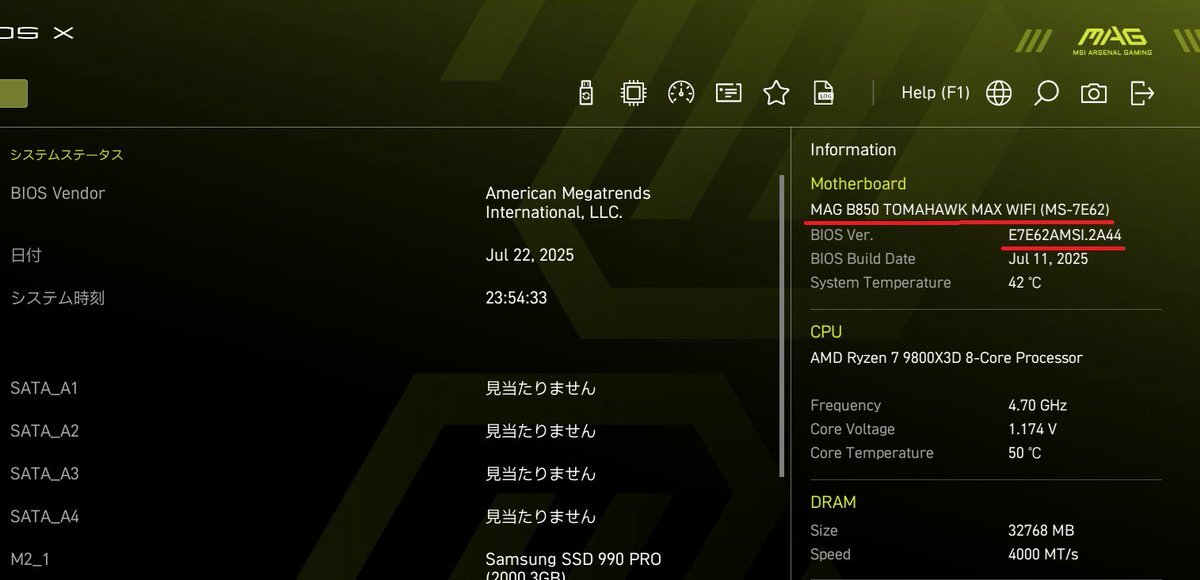
Task: Click BIOS Build Date Jul 11, 2025
Action: 1048,259
